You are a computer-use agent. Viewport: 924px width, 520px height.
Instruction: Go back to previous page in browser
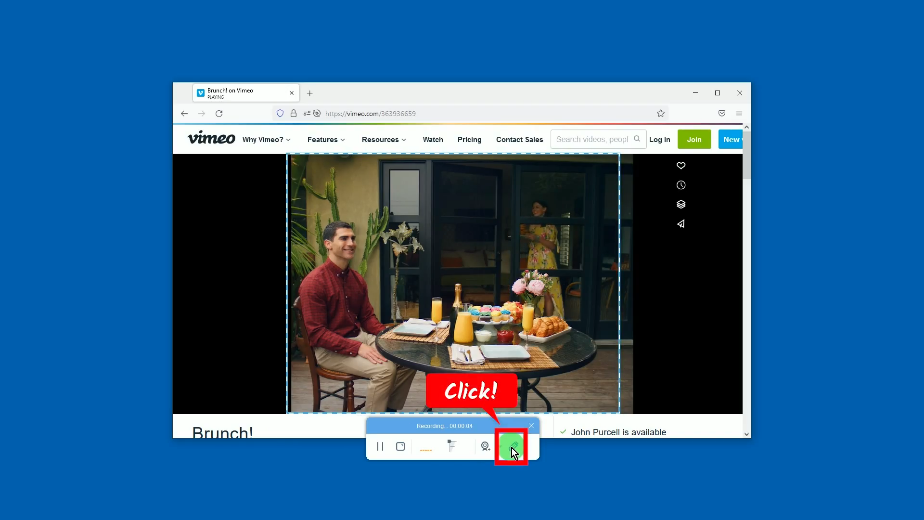click(x=184, y=113)
